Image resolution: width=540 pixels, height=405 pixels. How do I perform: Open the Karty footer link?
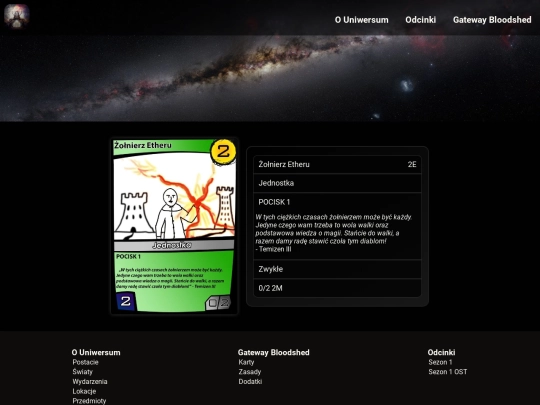pos(246,362)
